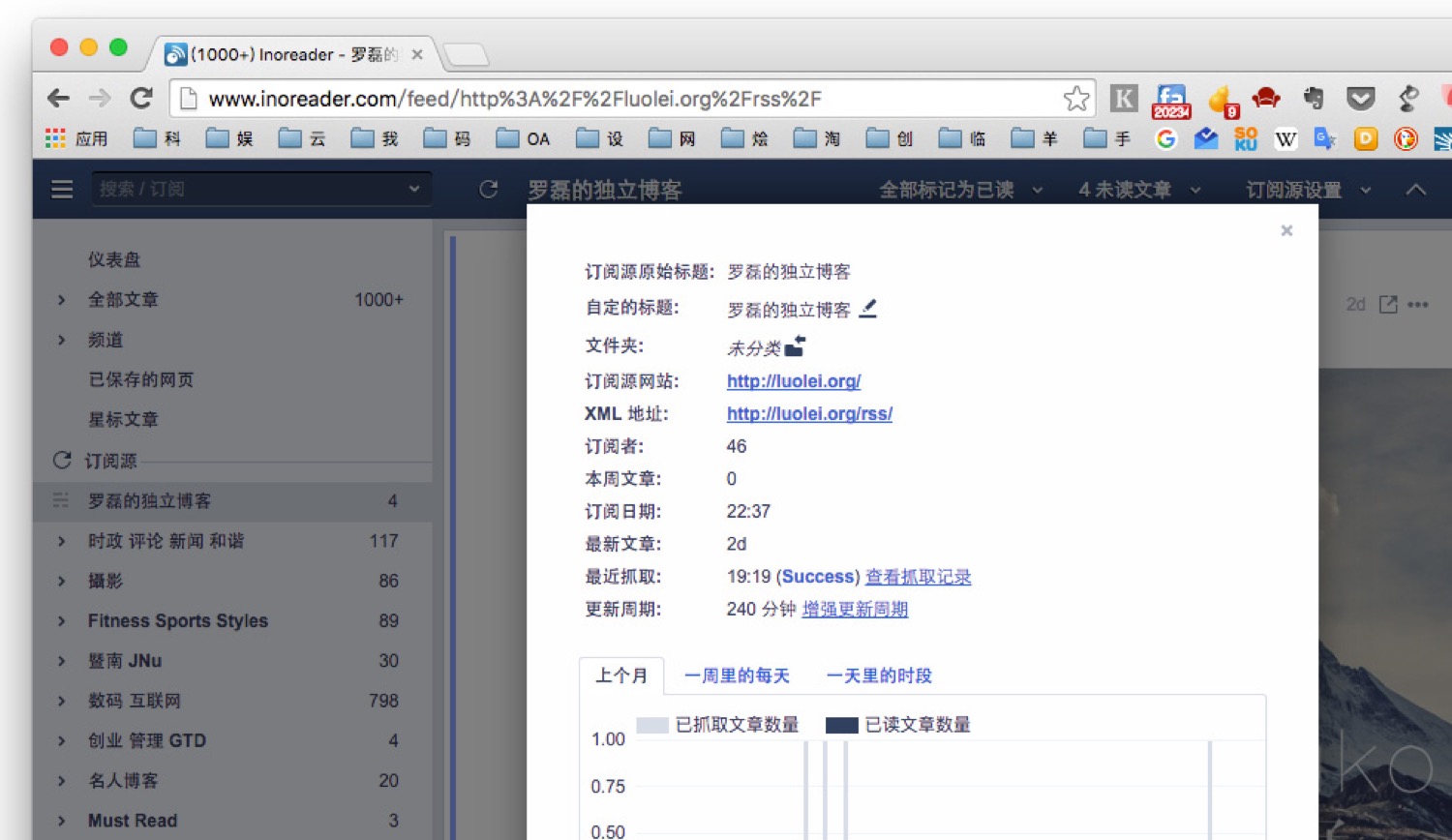The image size is (1452, 840).
Task: Toggle the 已抓取文章数量 chart legend
Action: tap(718, 725)
